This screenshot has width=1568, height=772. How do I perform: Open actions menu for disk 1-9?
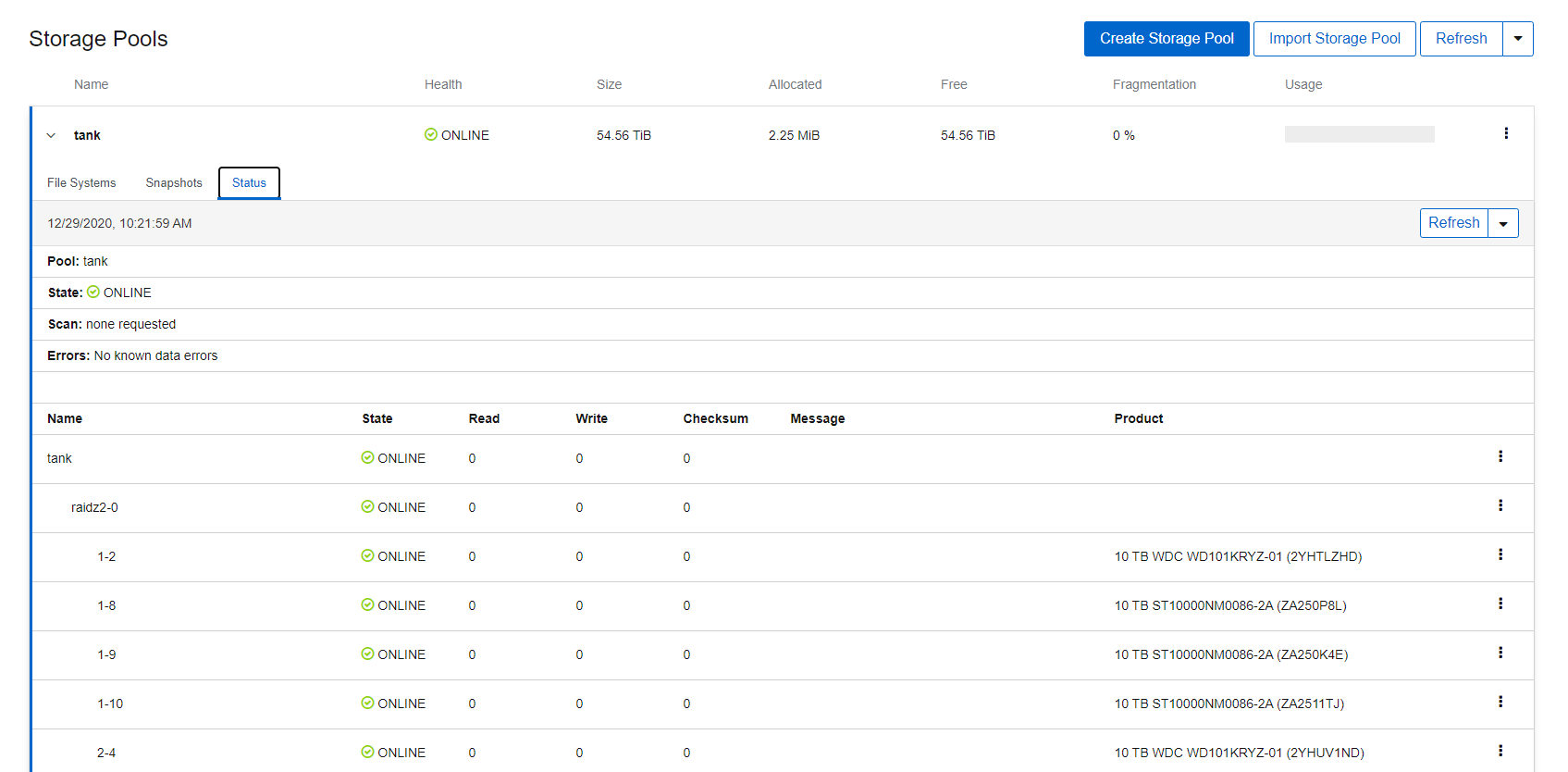click(x=1500, y=653)
